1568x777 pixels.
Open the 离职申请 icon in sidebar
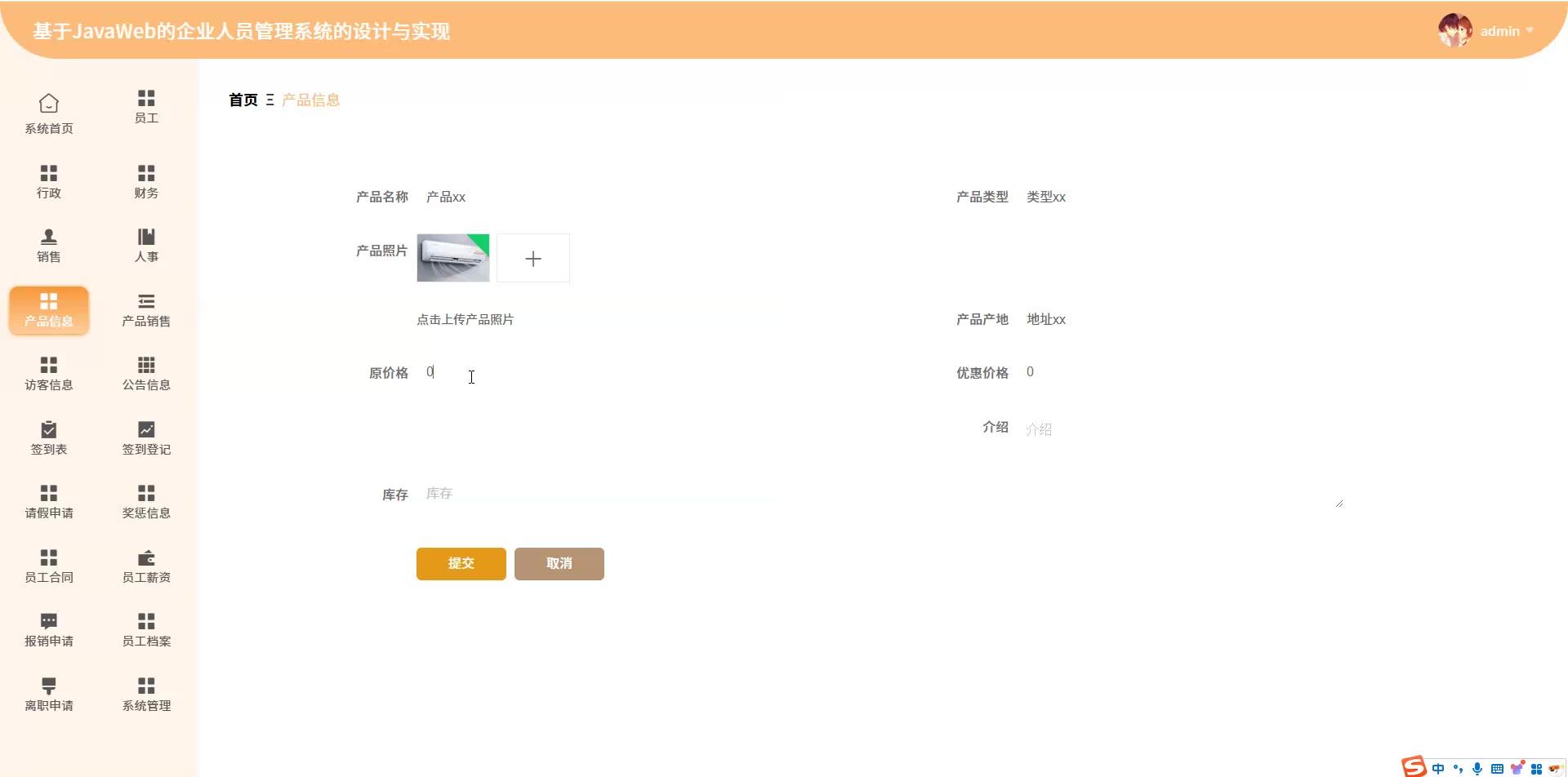[x=49, y=686]
